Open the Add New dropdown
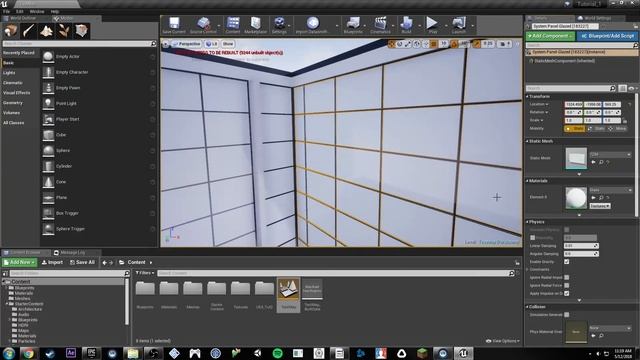Image resolution: width=640 pixels, height=360 pixels. click(19, 262)
